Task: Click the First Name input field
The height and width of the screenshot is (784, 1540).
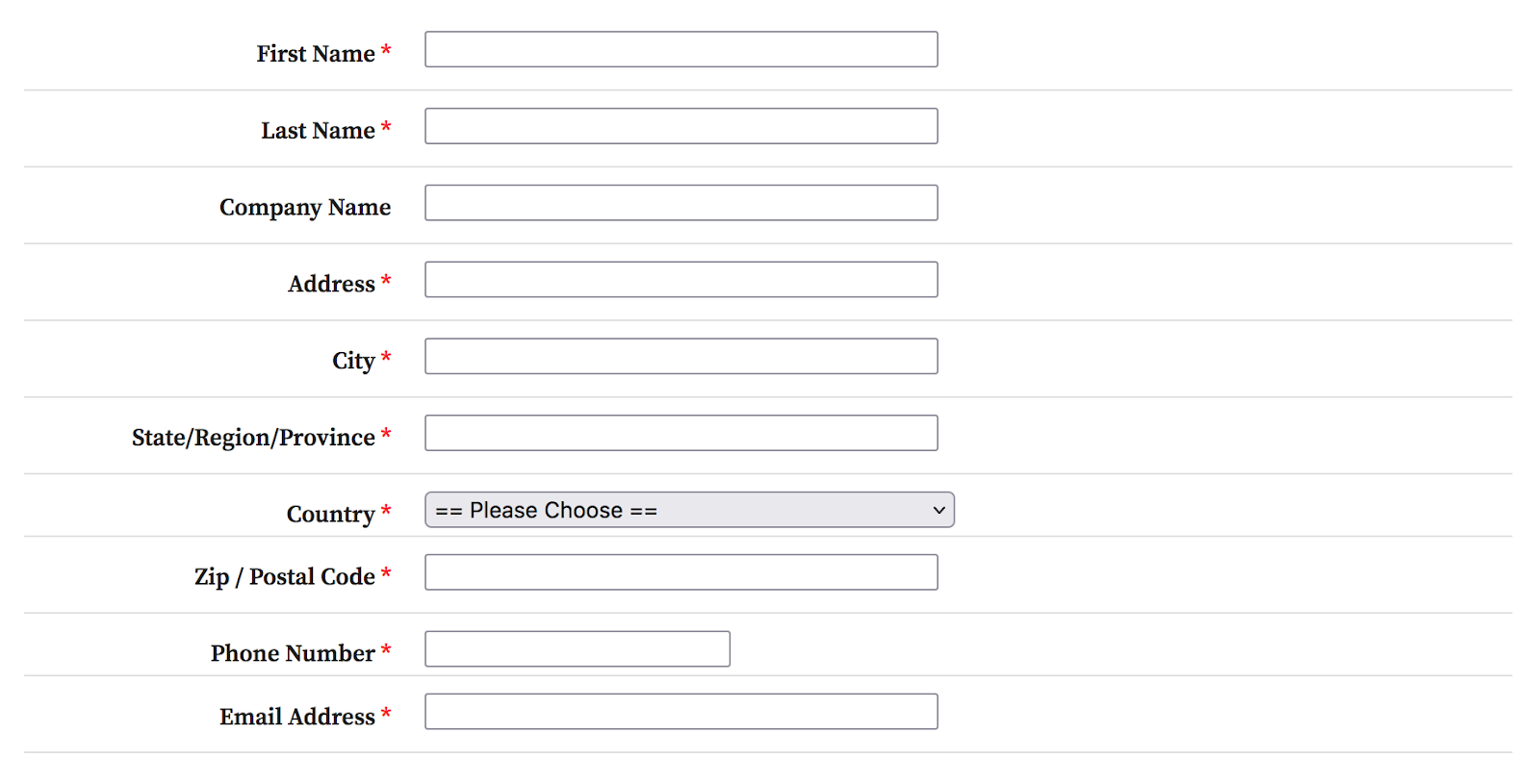Action: tap(680, 50)
